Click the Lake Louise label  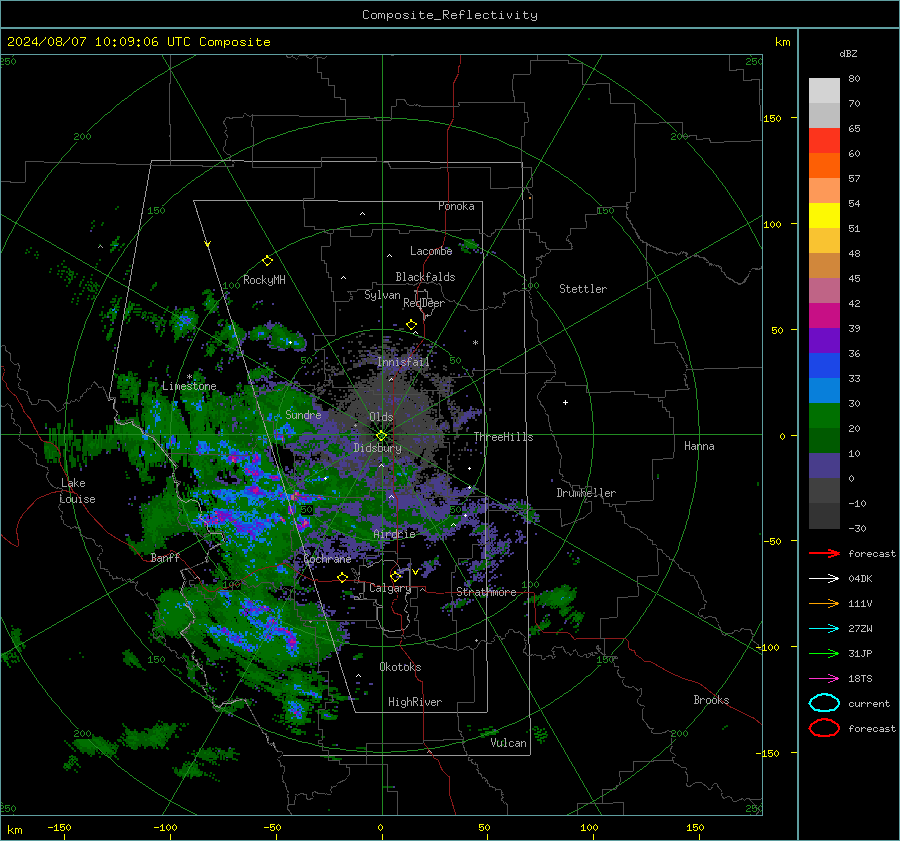click(x=77, y=491)
